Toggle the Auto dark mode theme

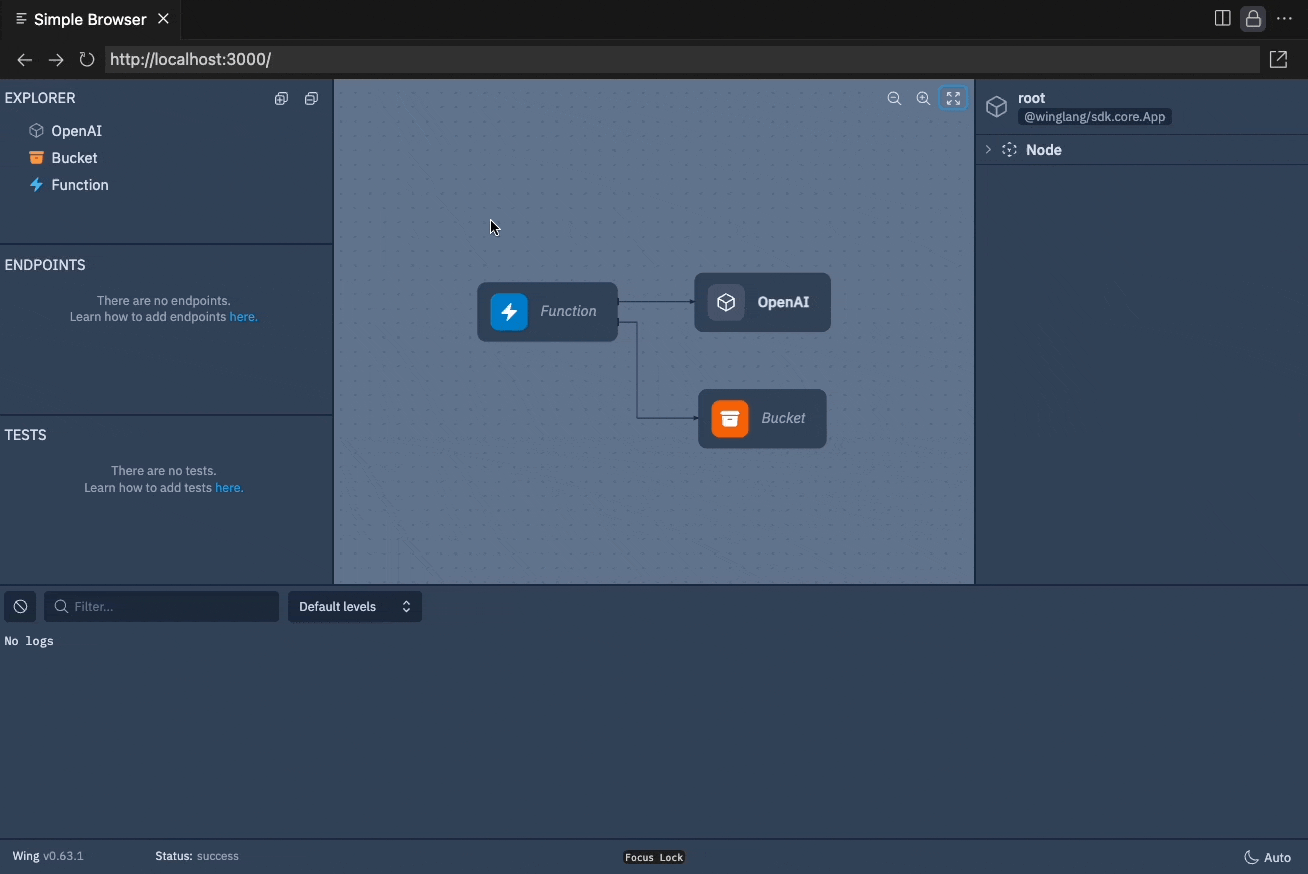[x=1268, y=857]
